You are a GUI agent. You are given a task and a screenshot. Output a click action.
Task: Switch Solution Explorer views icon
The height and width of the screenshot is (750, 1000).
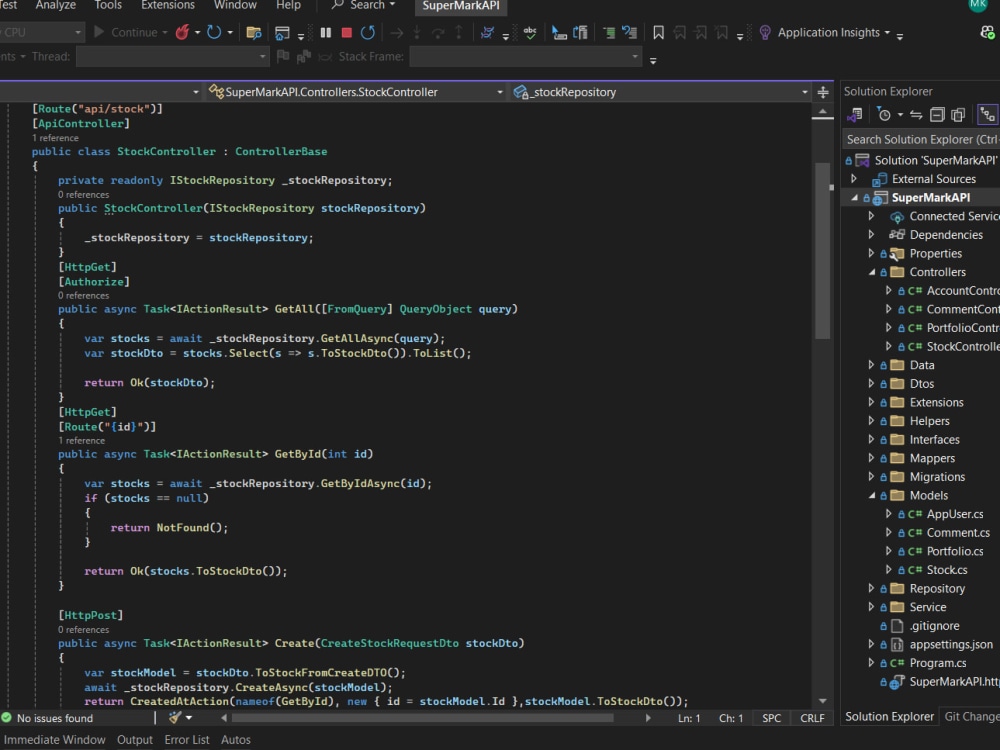point(855,115)
